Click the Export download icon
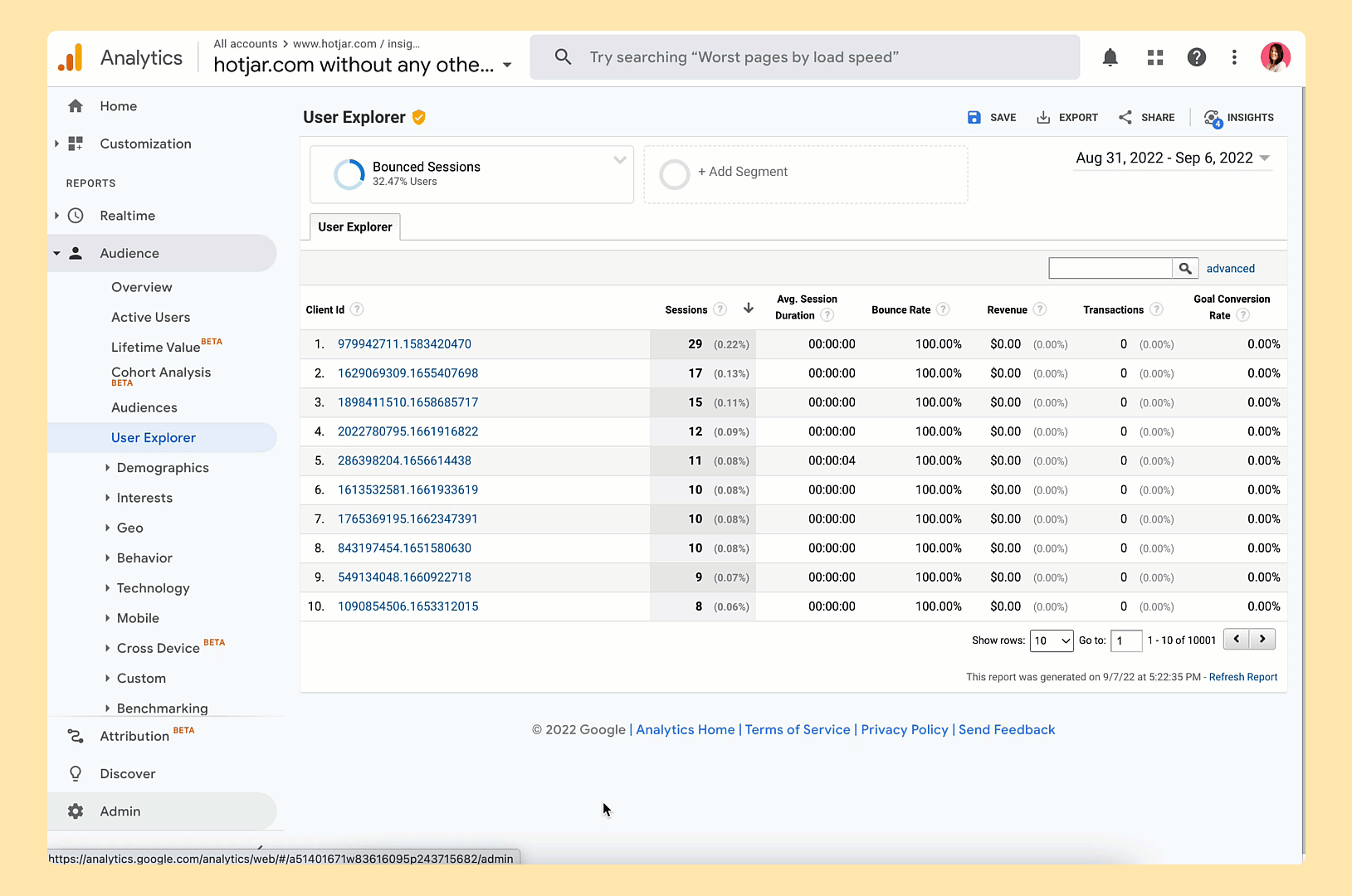The image size is (1352, 896). click(1043, 118)
